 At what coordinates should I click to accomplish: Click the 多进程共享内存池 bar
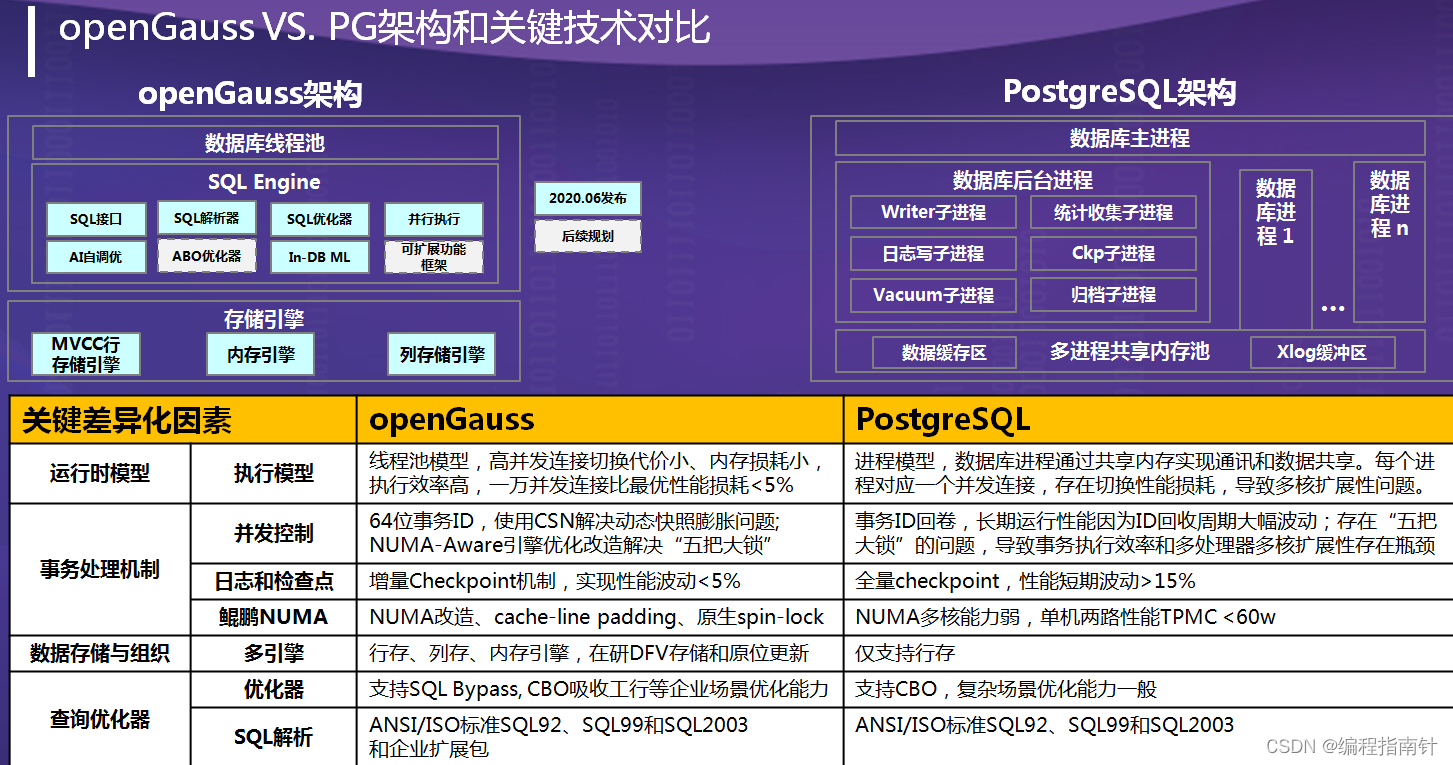pyautogui.click(x=1130, y=352)
